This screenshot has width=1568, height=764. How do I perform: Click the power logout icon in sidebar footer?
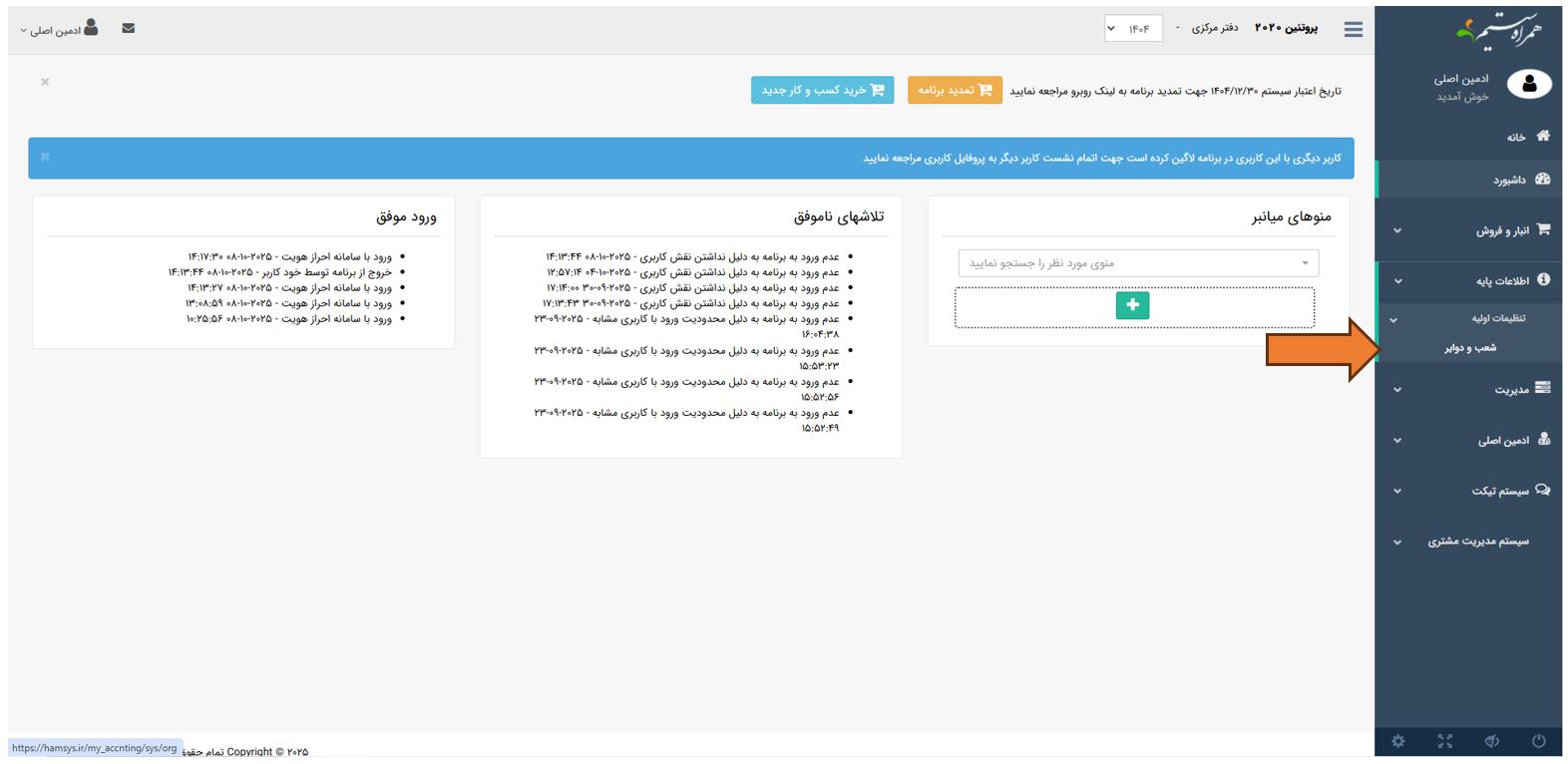tap(1538, 741)
